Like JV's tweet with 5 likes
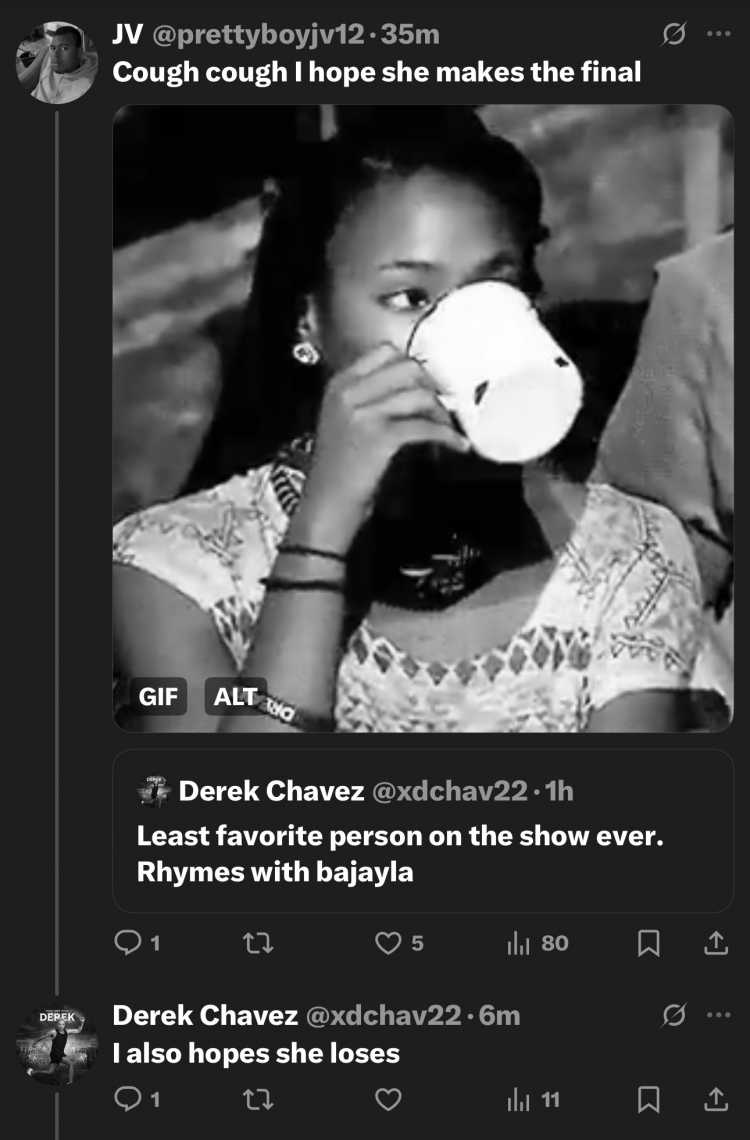 (399, 943)
